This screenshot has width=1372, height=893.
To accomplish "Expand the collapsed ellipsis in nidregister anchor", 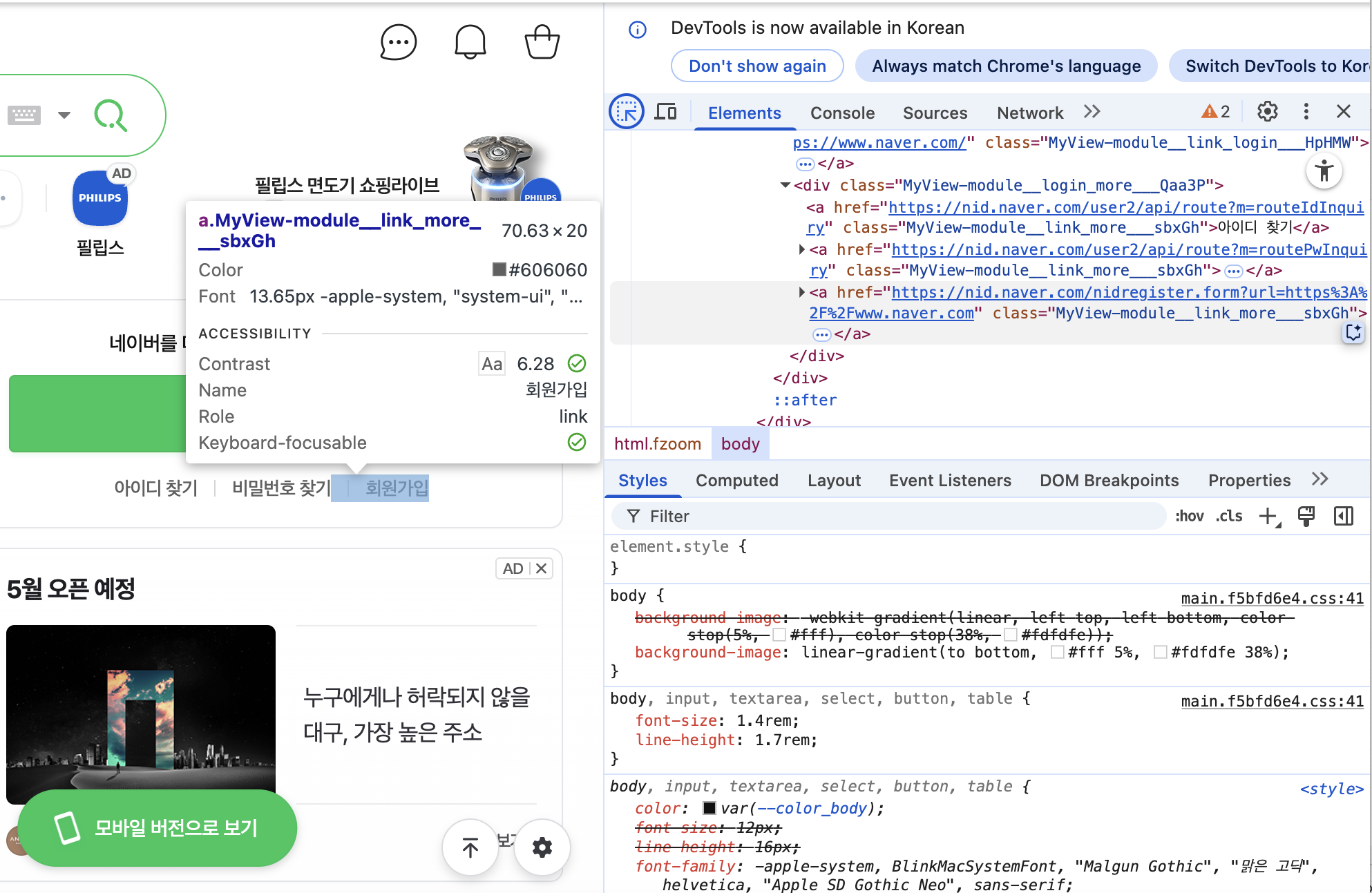I will point(821,334).
